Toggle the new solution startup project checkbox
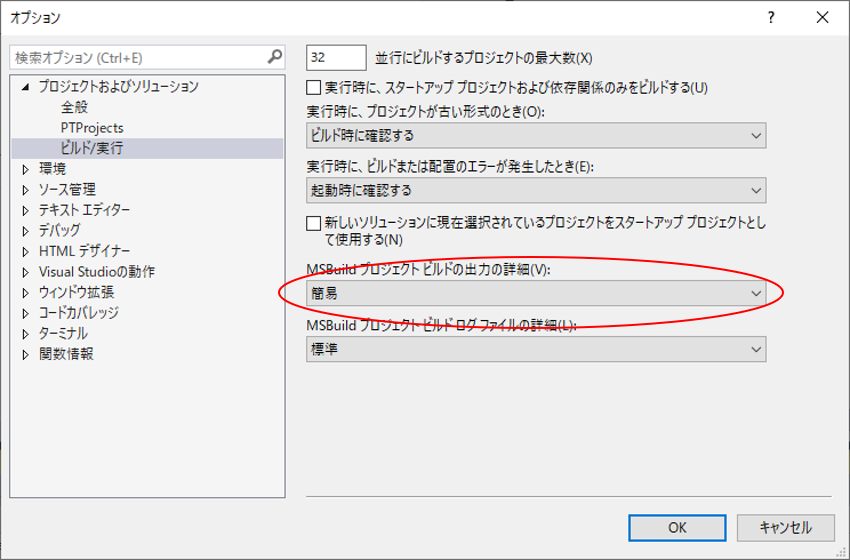 coord(314,224)
